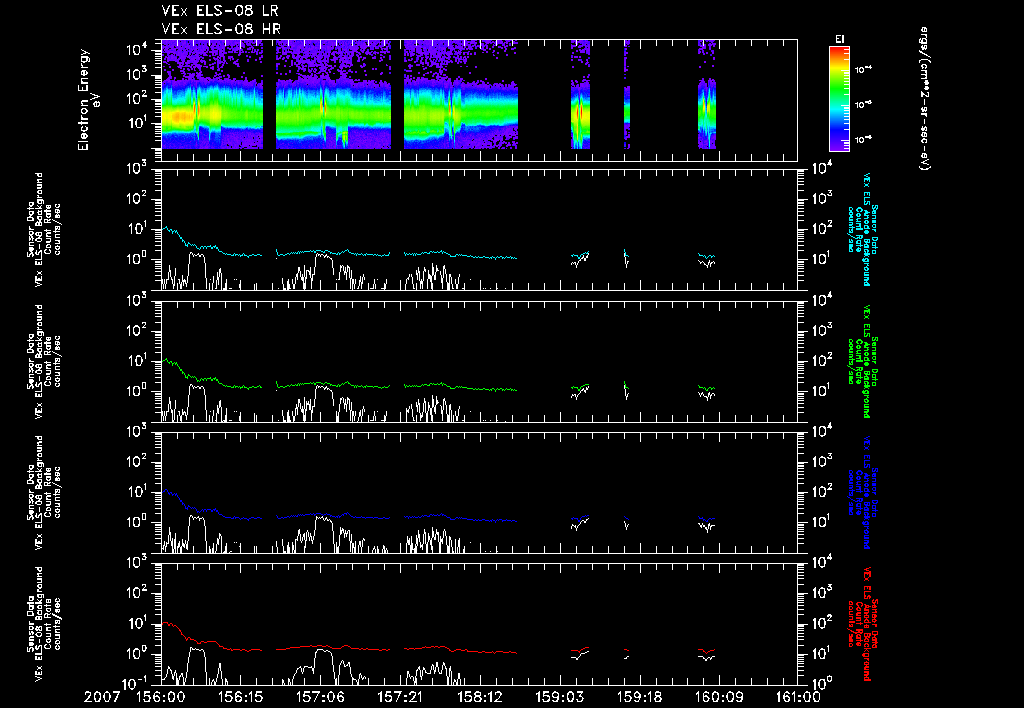This screenshot has height=708, width=1024.
Task: Click the '2007' year label
Action: point(102,697)
